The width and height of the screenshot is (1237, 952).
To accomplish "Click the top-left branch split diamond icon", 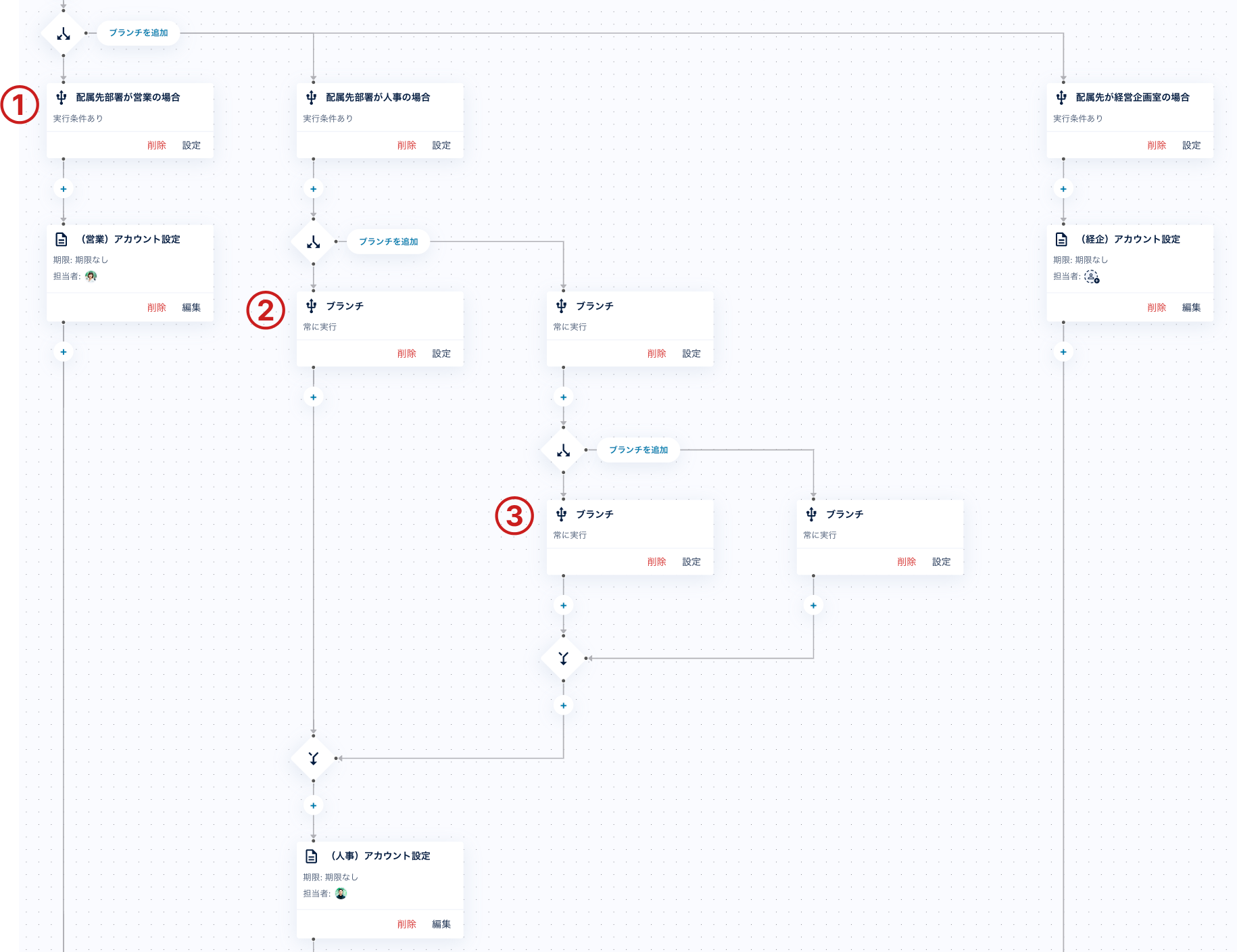I will coord(64,33).
